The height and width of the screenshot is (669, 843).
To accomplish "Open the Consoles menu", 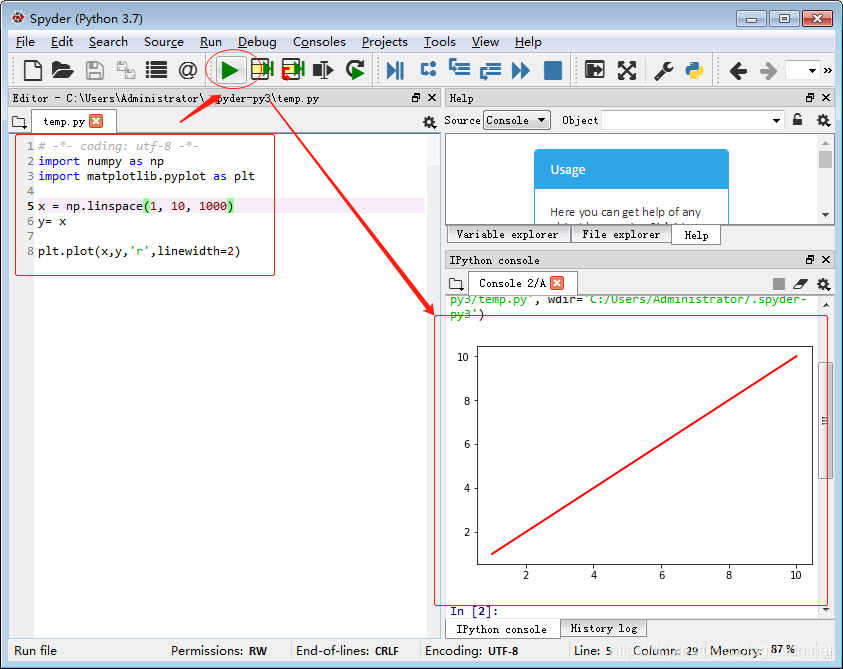I will click(x=319, y=42).
